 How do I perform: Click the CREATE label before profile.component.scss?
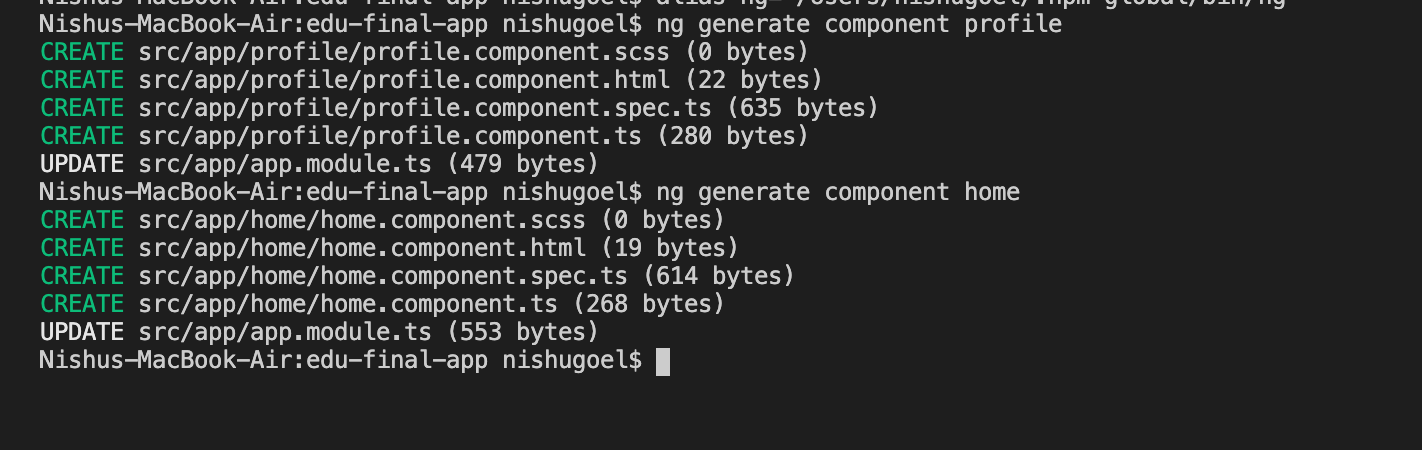point(82,52)
